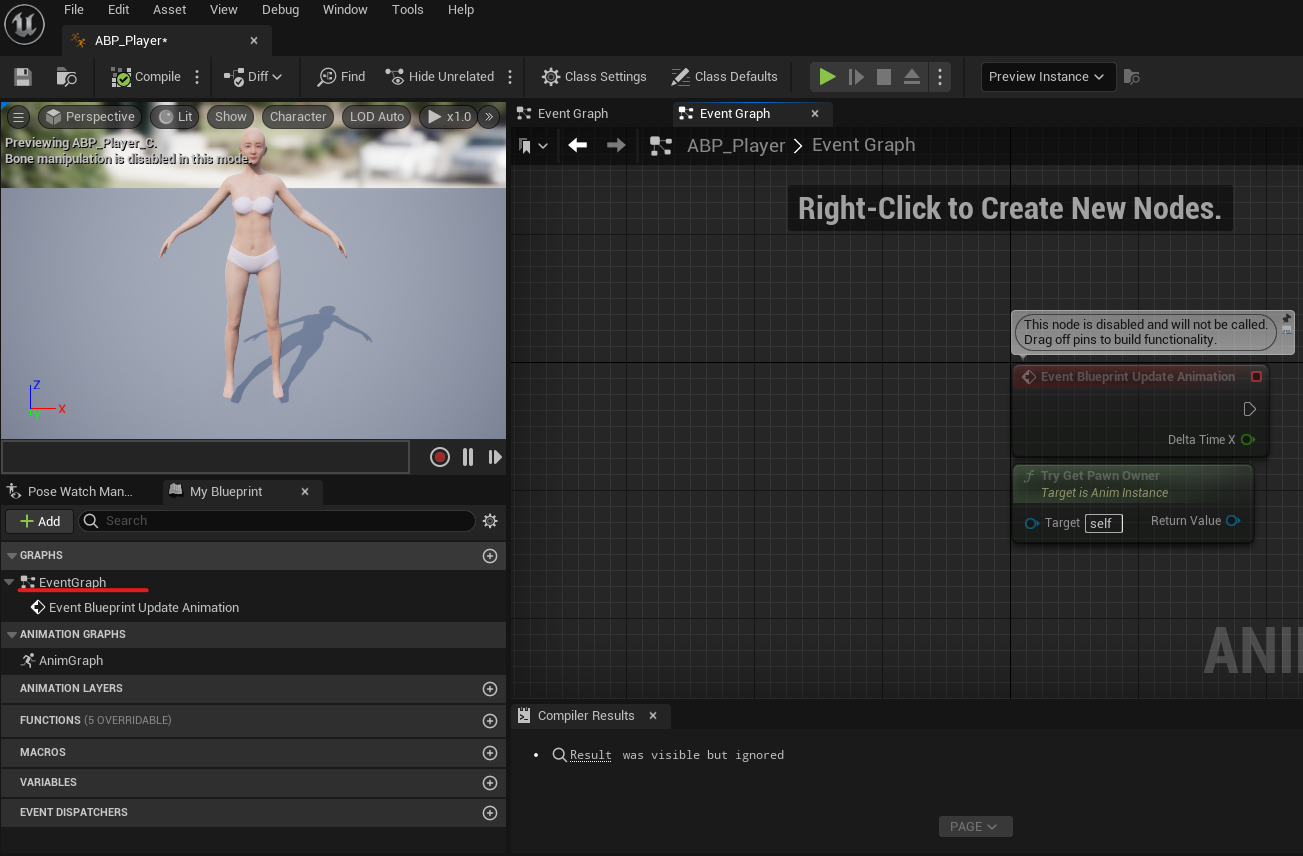Toggle the pin icon on the node comment bubble

(x=1286, y=320)
